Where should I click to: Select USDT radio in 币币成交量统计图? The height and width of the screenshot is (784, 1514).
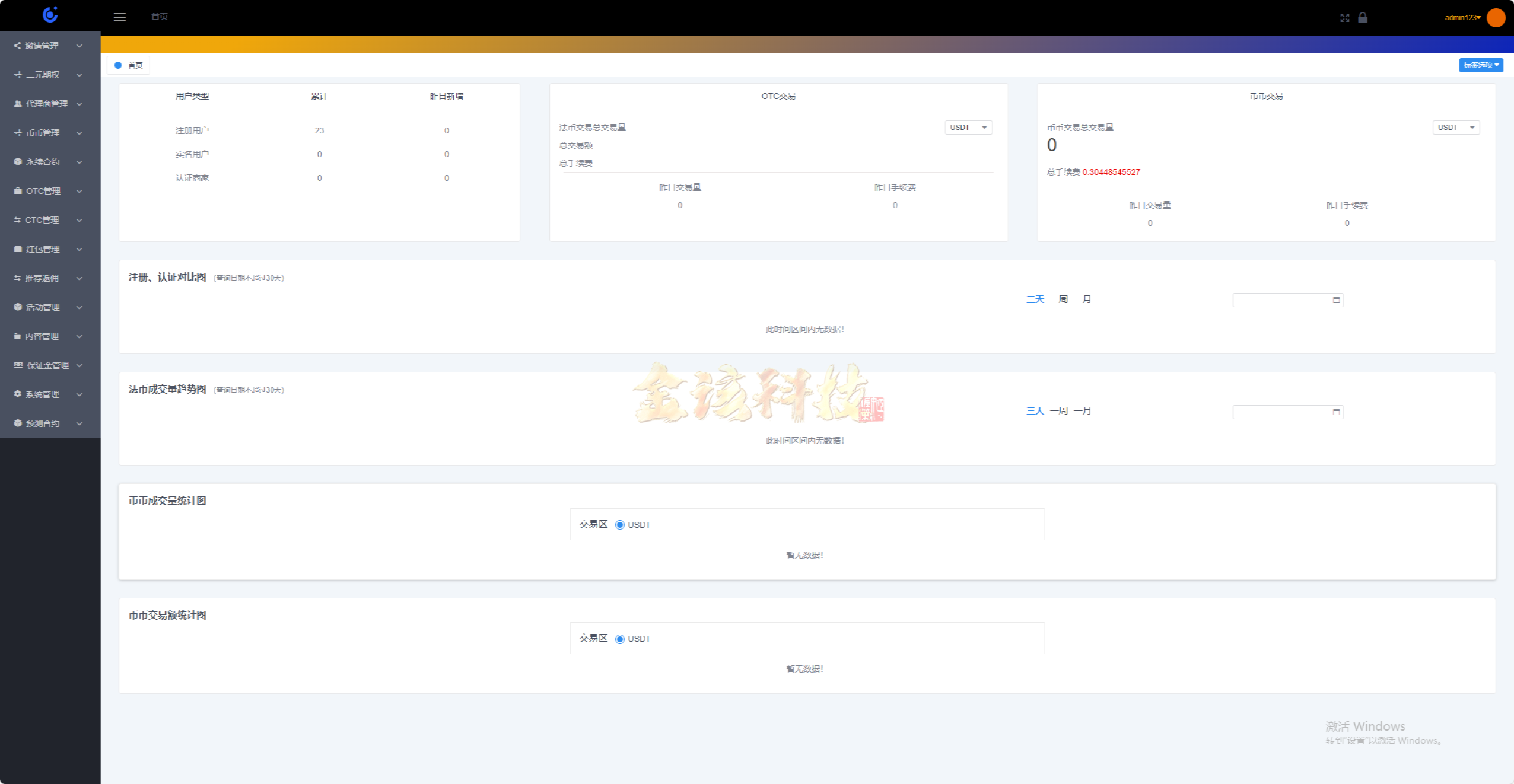point(620,525)
